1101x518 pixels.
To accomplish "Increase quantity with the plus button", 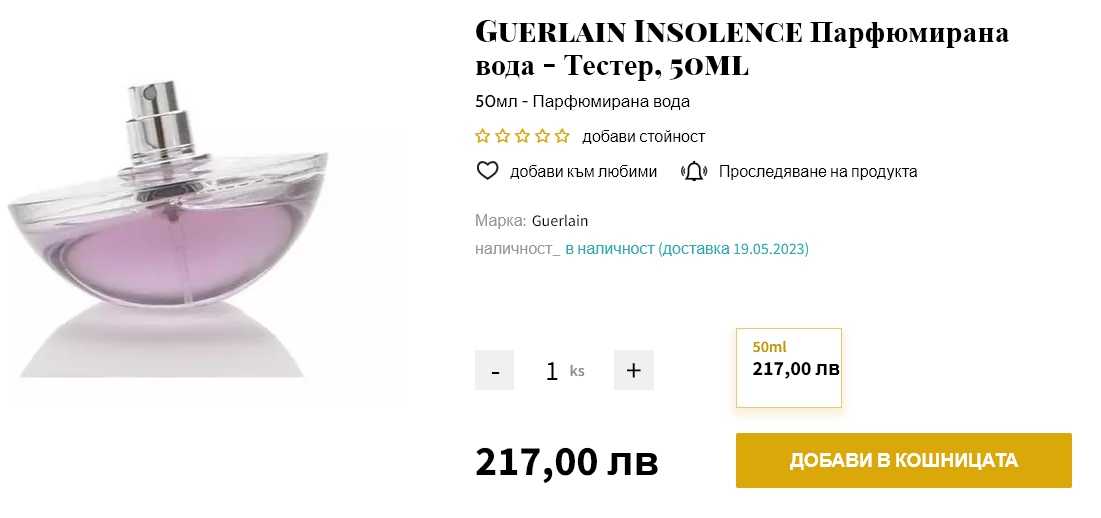I will point(633,370).
